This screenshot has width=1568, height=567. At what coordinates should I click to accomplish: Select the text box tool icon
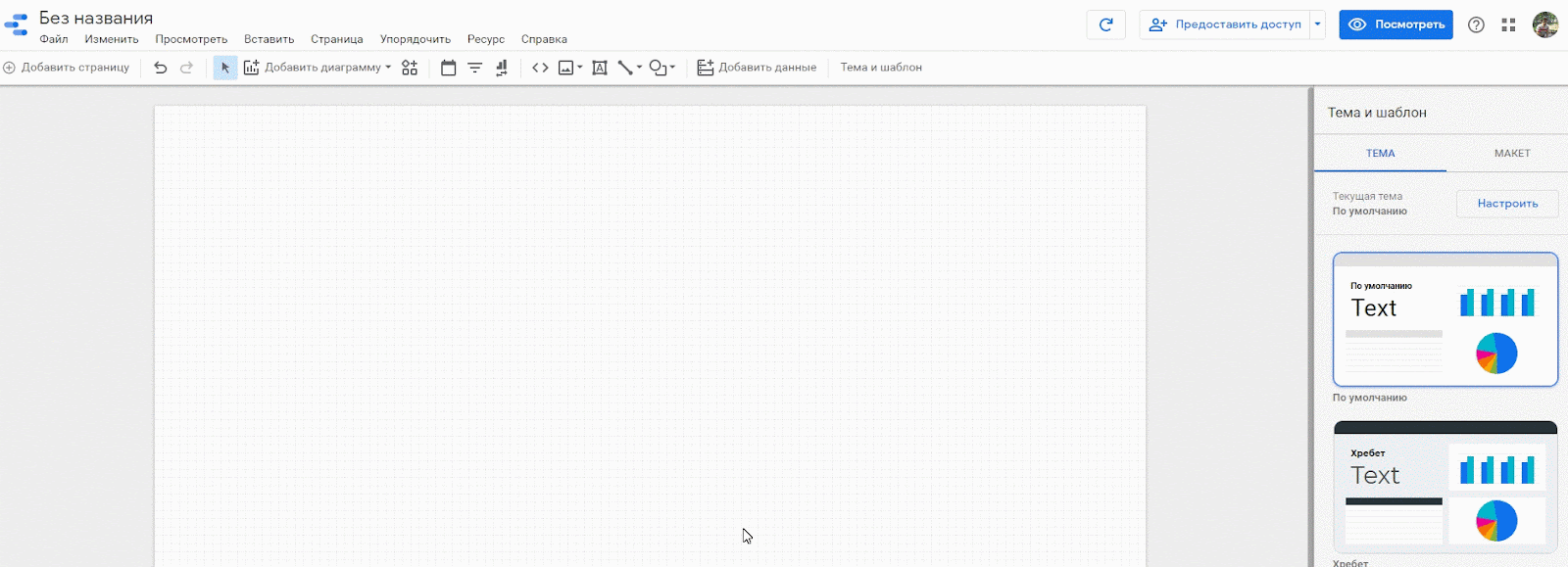point(600,68)
